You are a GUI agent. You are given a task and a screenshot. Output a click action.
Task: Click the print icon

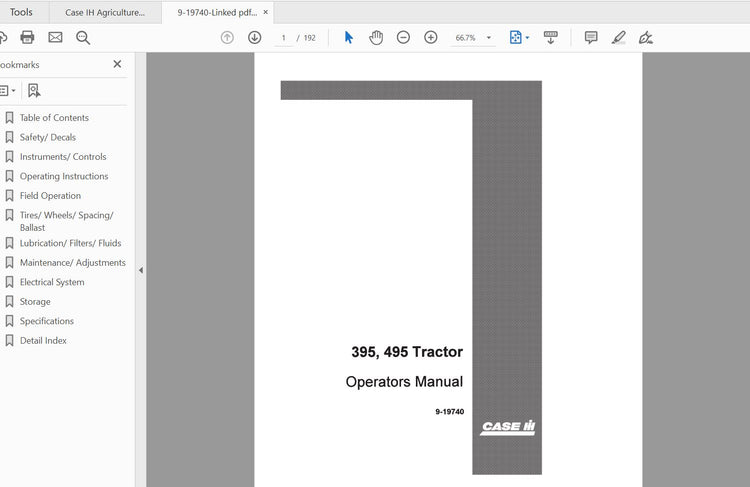(27, 37)
